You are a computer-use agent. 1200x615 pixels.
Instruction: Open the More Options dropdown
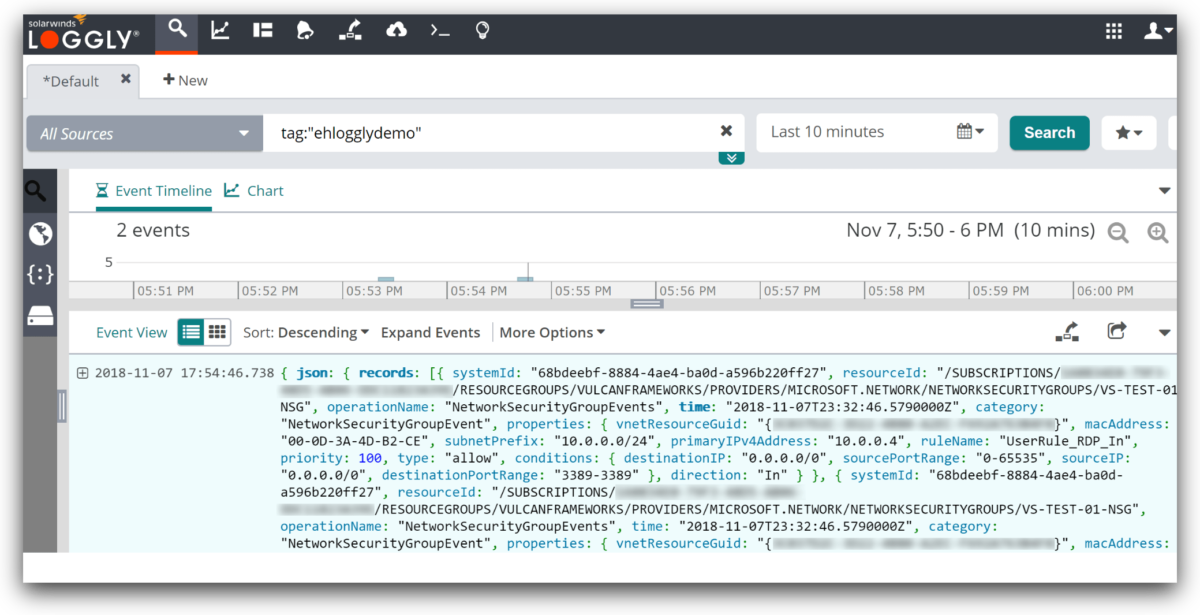551,332
